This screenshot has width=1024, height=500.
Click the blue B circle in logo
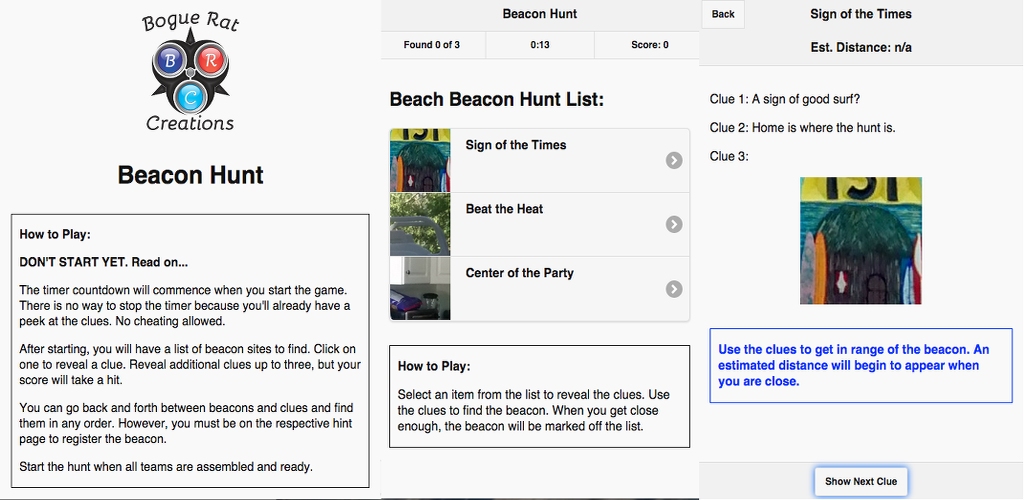pos(169,62)
